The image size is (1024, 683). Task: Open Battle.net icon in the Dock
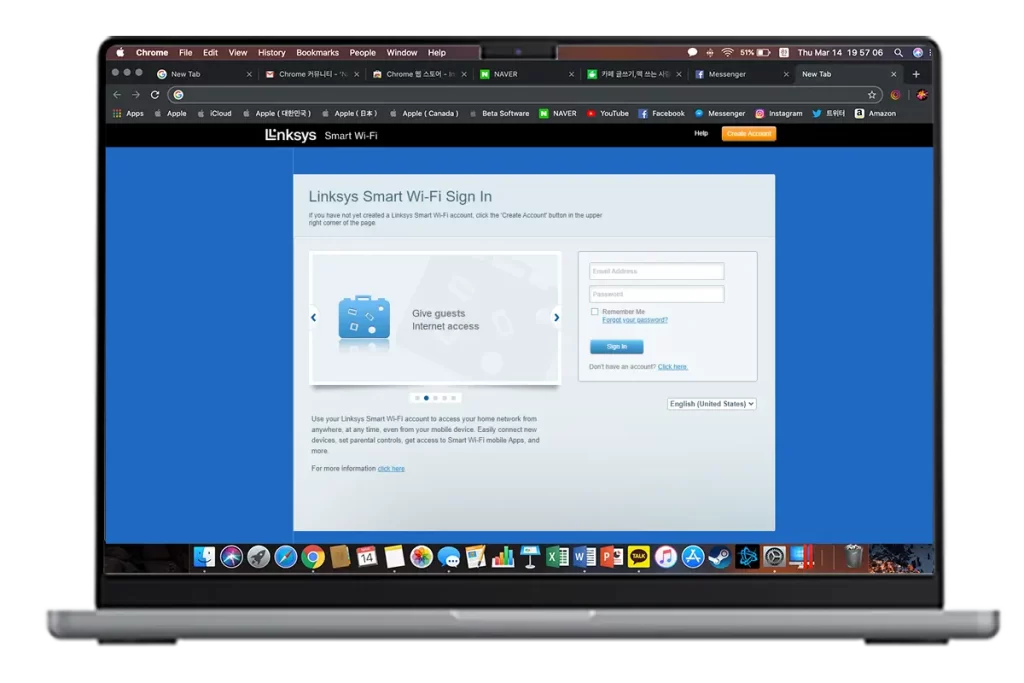tap(747, 557)
